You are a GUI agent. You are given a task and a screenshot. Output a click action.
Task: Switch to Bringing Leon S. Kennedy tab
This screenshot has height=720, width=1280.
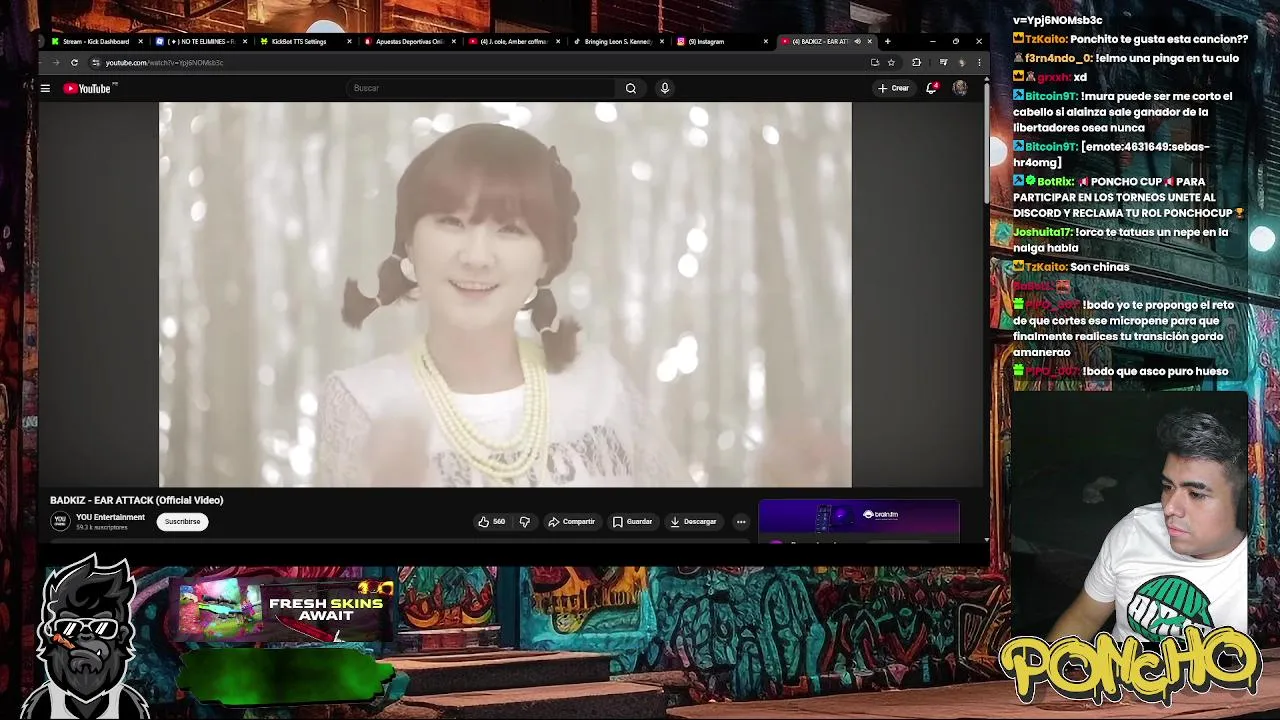(617, 41)
